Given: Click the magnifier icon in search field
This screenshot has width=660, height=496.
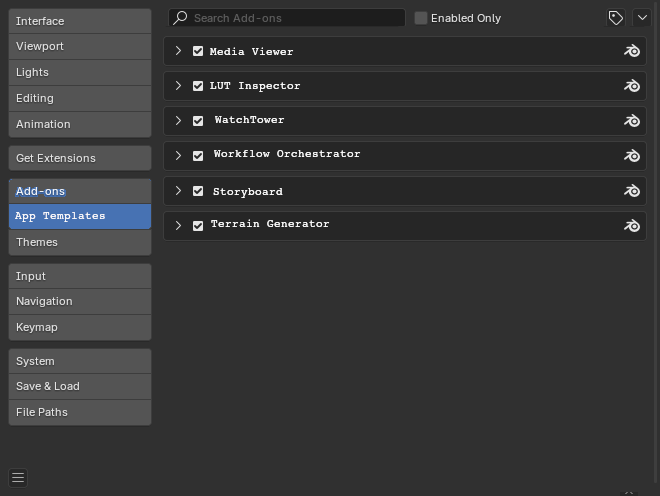Looking at the screenshot, I should [181, 18].
